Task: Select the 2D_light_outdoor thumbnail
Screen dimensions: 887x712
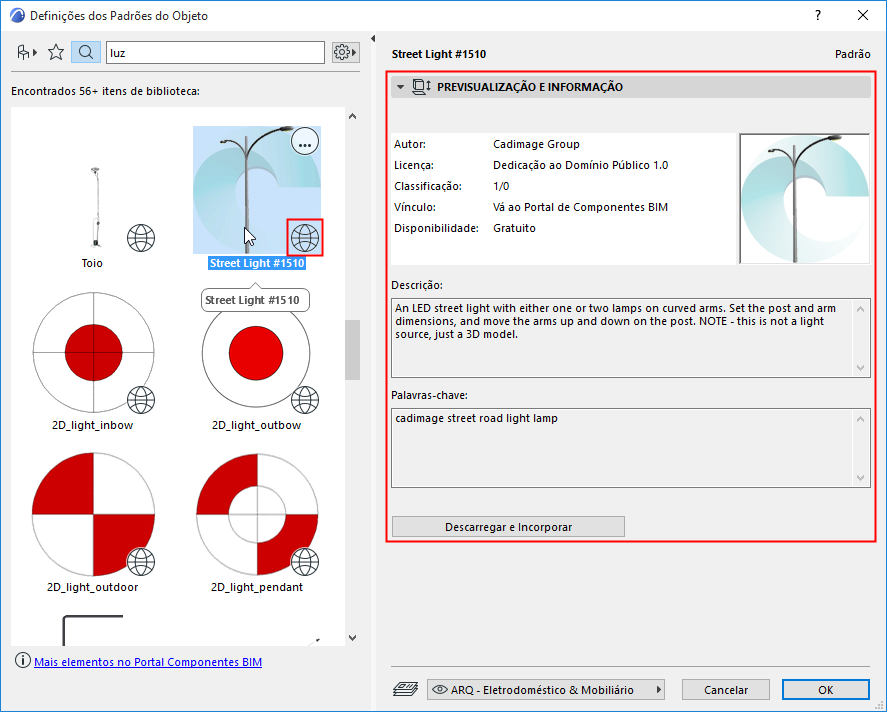Action: tap(93, 514)
